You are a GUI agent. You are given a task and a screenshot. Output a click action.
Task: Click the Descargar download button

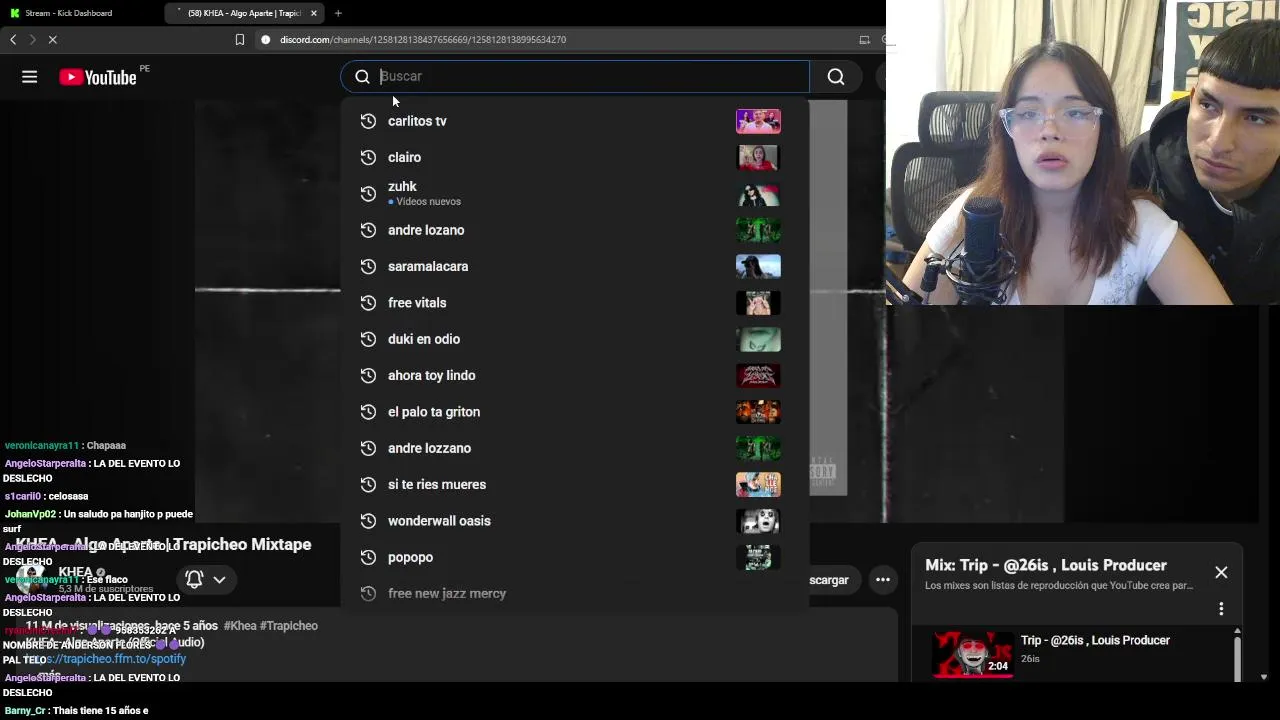[829, 580]
